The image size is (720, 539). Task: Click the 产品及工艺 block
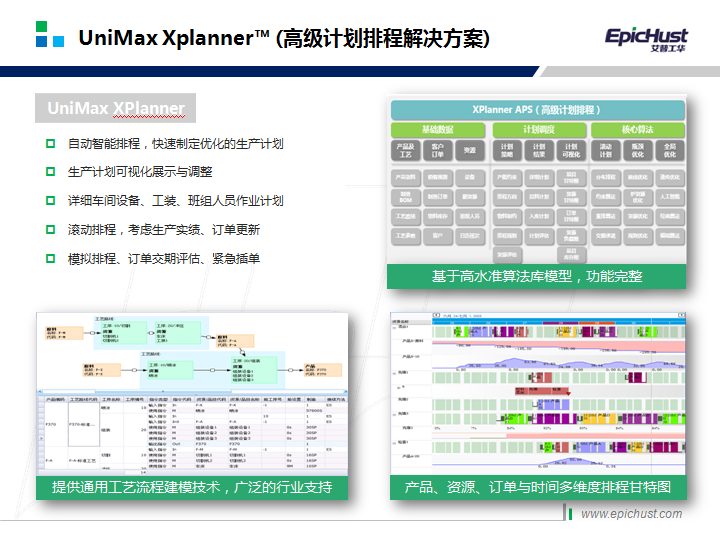coord(405,150)
